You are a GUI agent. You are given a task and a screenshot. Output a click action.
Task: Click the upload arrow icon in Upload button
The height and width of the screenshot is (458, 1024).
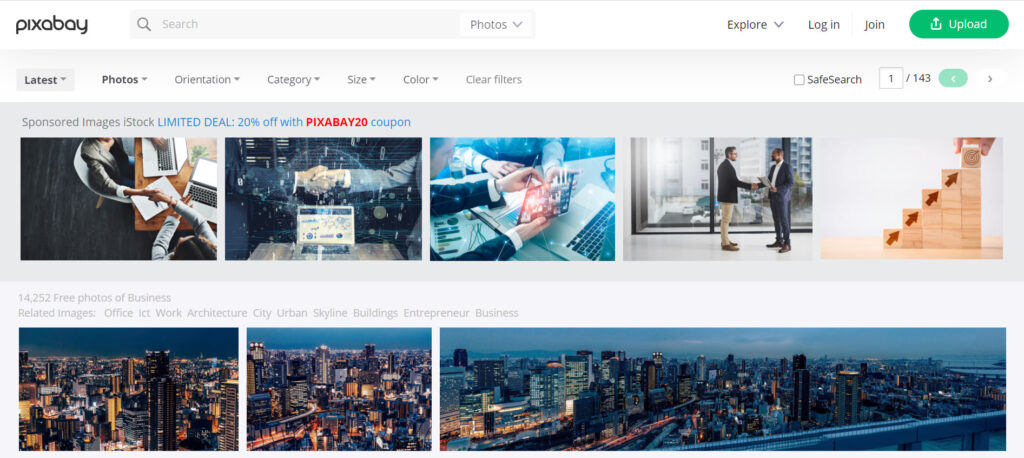coord(936,24)
